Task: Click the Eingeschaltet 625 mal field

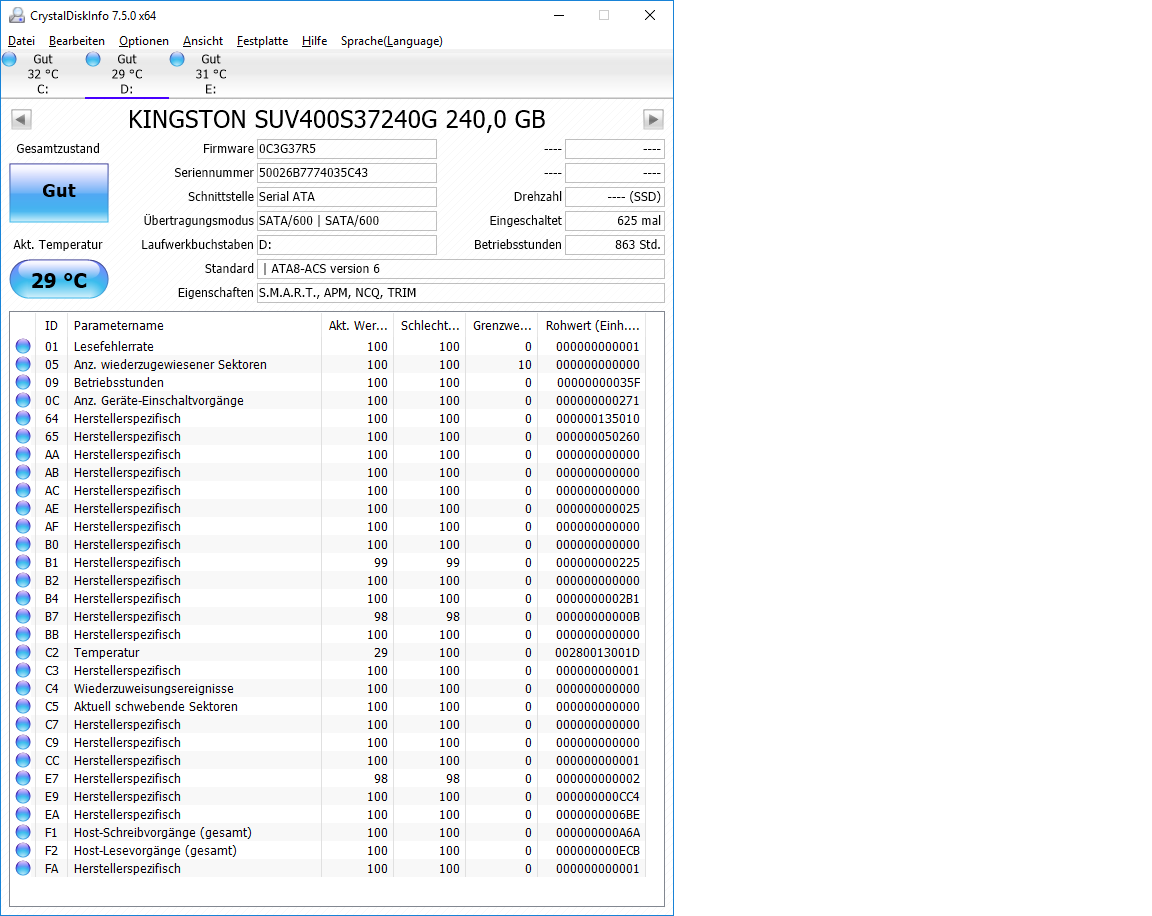Action: [615, 221]
